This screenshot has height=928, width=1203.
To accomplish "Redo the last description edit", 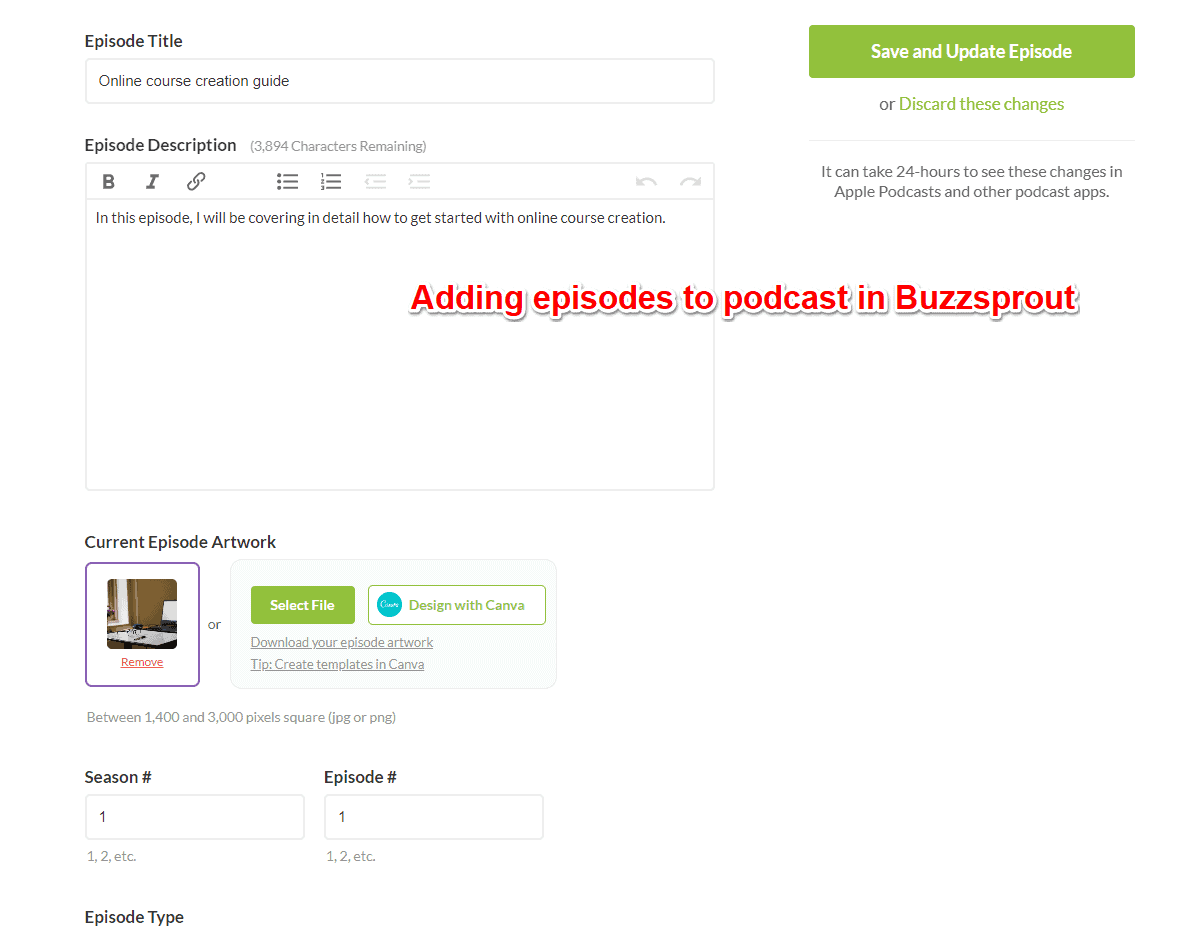I will coord(690,181).
